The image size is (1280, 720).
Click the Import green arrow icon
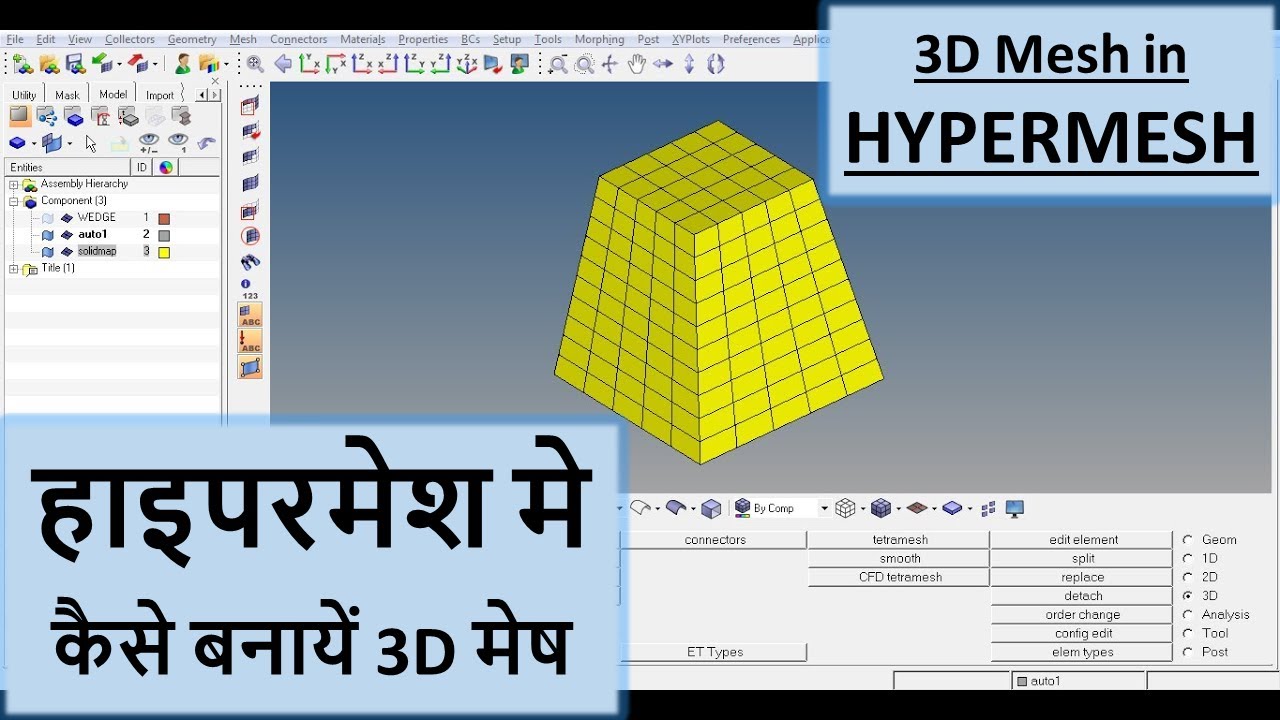click(x=101, y=64)
